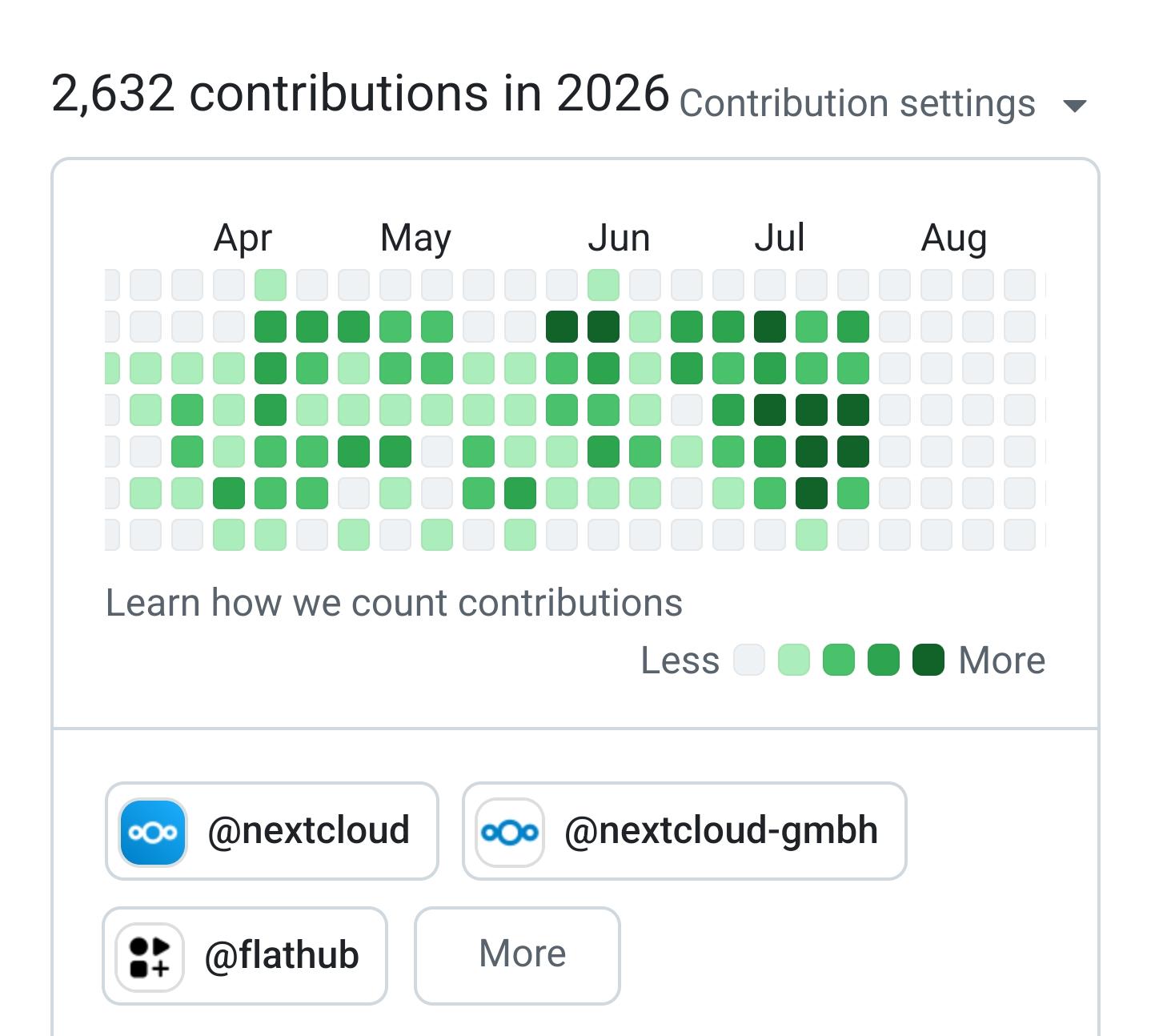The image size is (1151, 1036).
Task: Expand More organizations list
Action: (x=517, y=956)
